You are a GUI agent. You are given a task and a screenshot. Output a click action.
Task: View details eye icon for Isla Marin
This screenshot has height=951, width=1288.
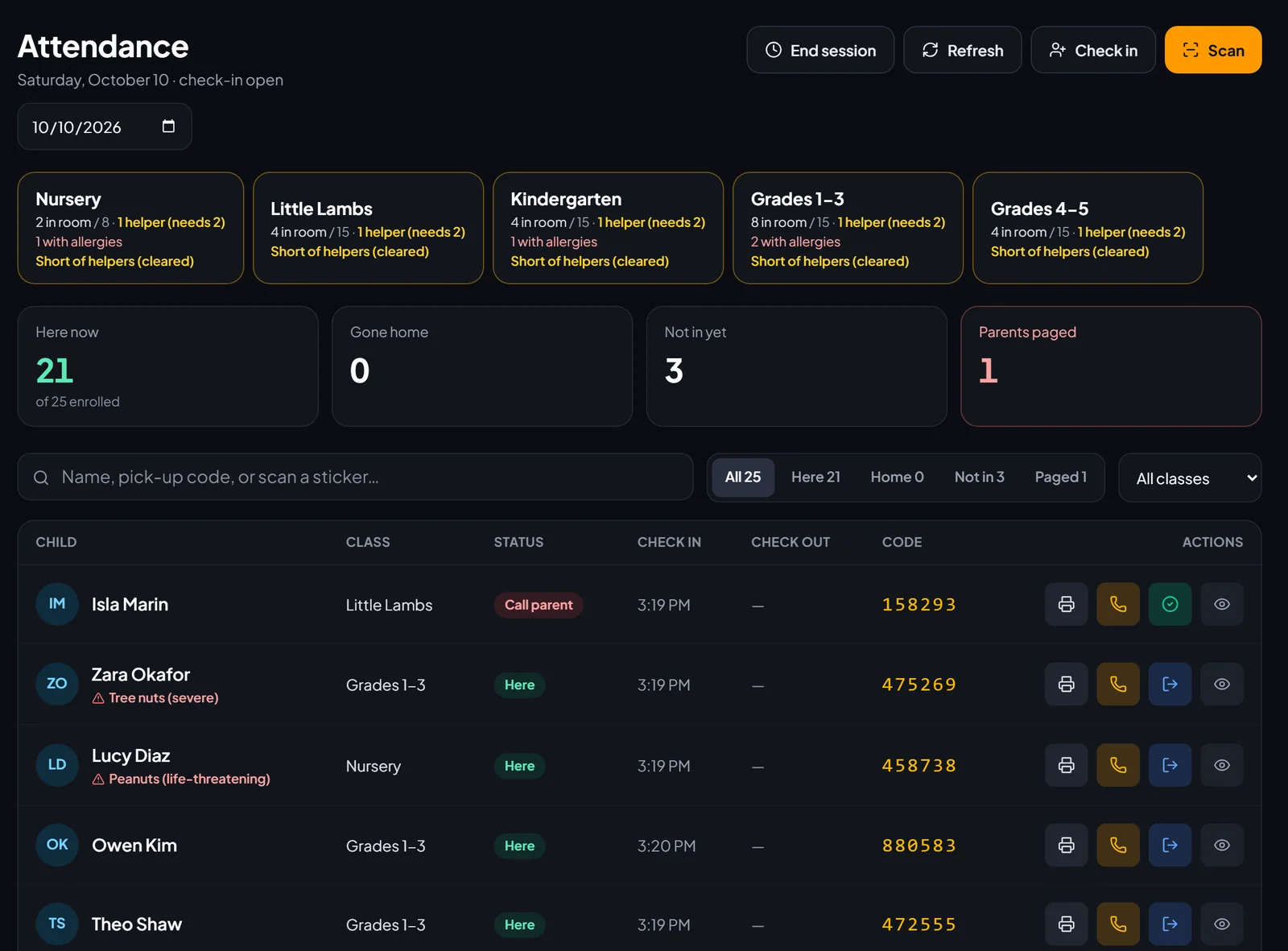pyautogui.click(x=1222, y=604)
